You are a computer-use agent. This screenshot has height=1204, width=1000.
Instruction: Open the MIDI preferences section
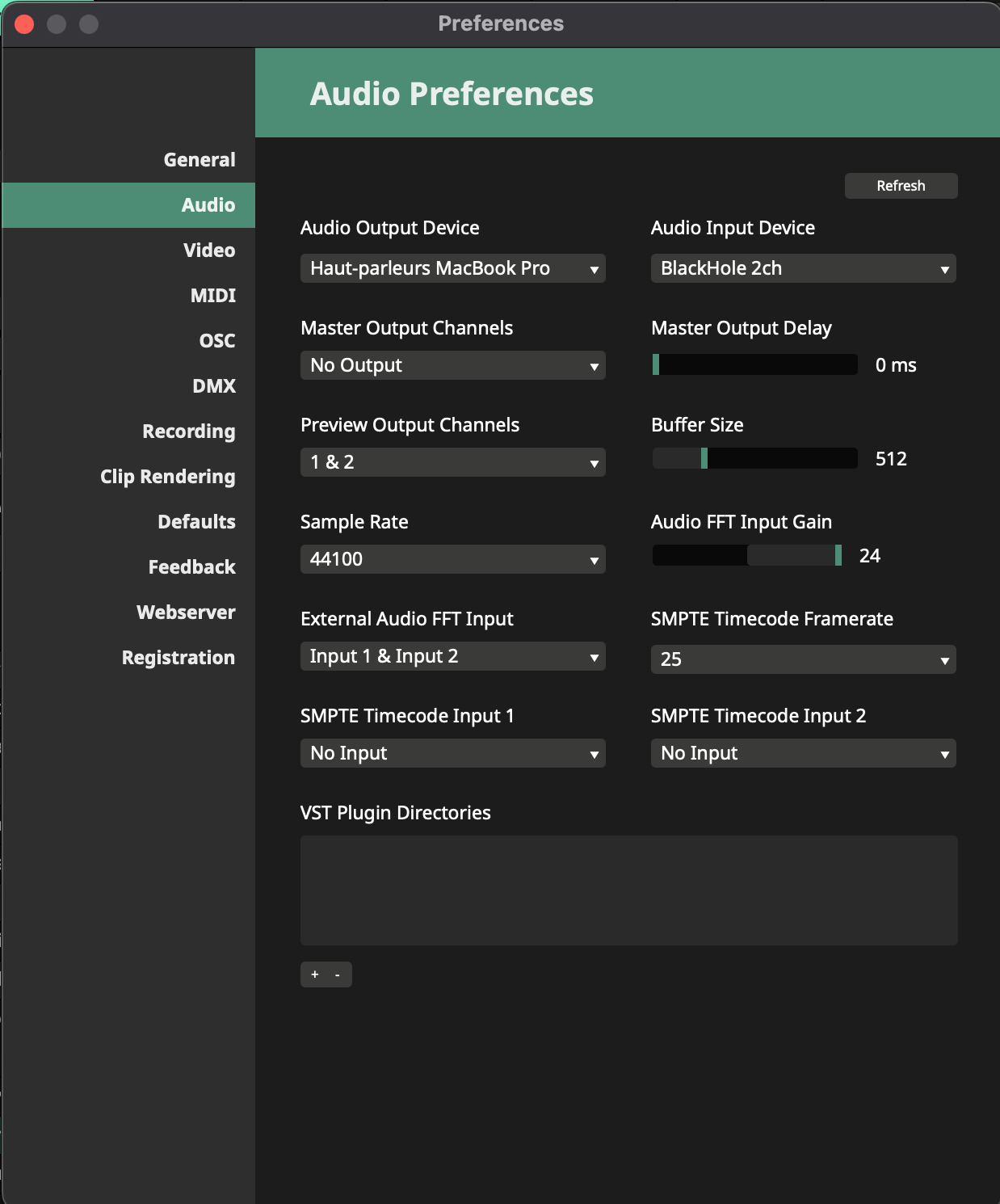213,296
